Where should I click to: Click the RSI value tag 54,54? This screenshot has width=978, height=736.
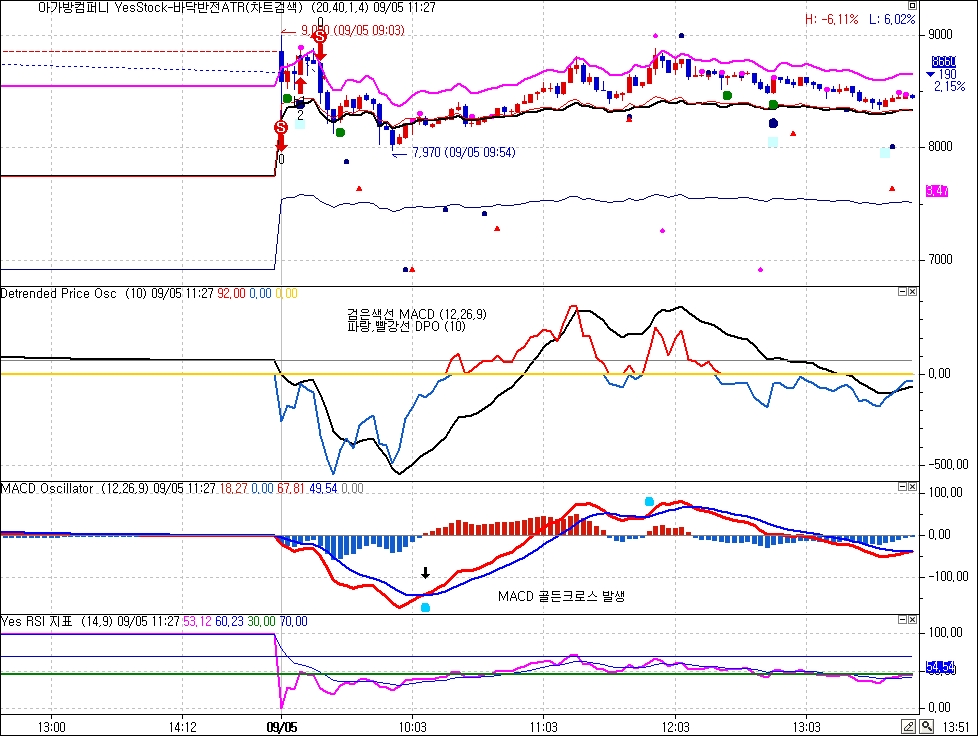(941, 668)
